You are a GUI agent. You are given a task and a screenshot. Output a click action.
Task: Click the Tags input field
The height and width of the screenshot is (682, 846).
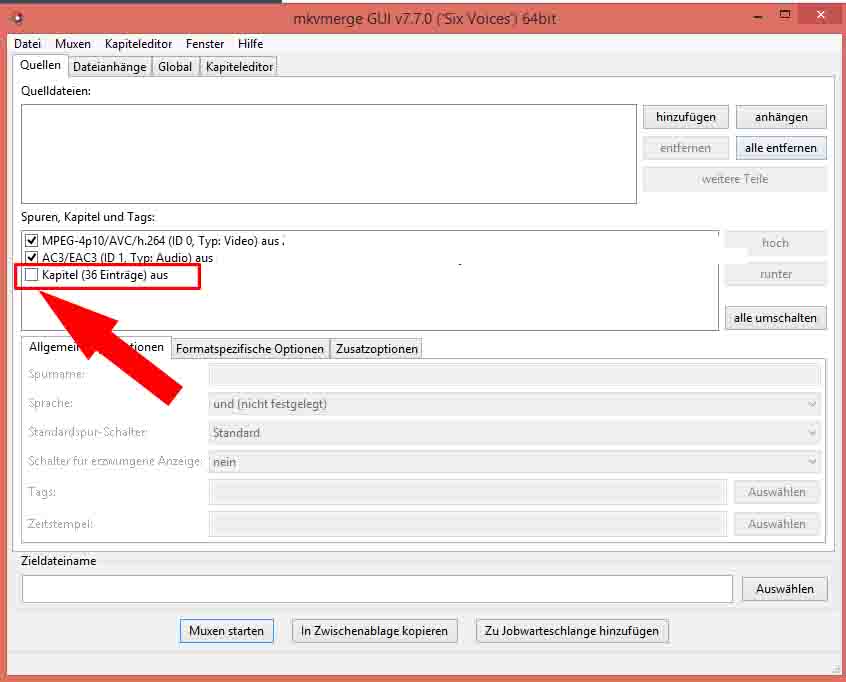468,492
